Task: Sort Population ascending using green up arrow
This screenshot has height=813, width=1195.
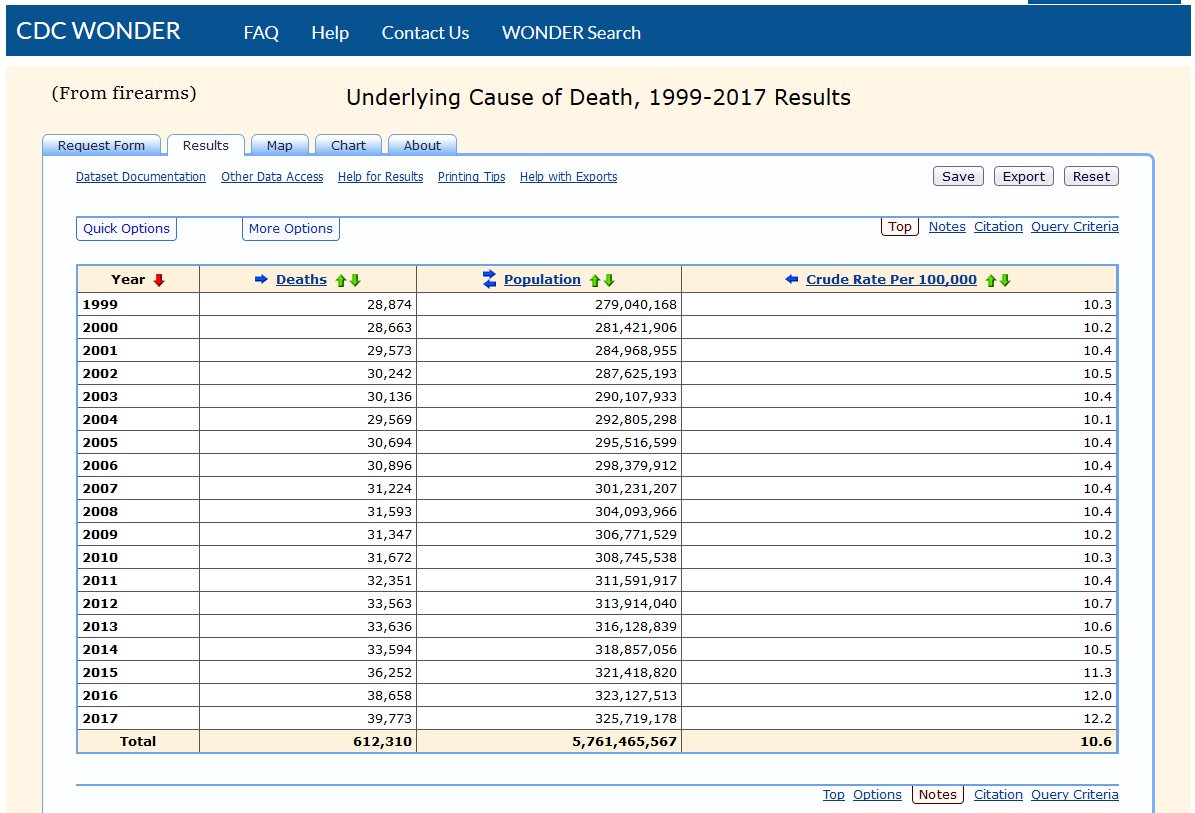Action: (x=594, y=280)
